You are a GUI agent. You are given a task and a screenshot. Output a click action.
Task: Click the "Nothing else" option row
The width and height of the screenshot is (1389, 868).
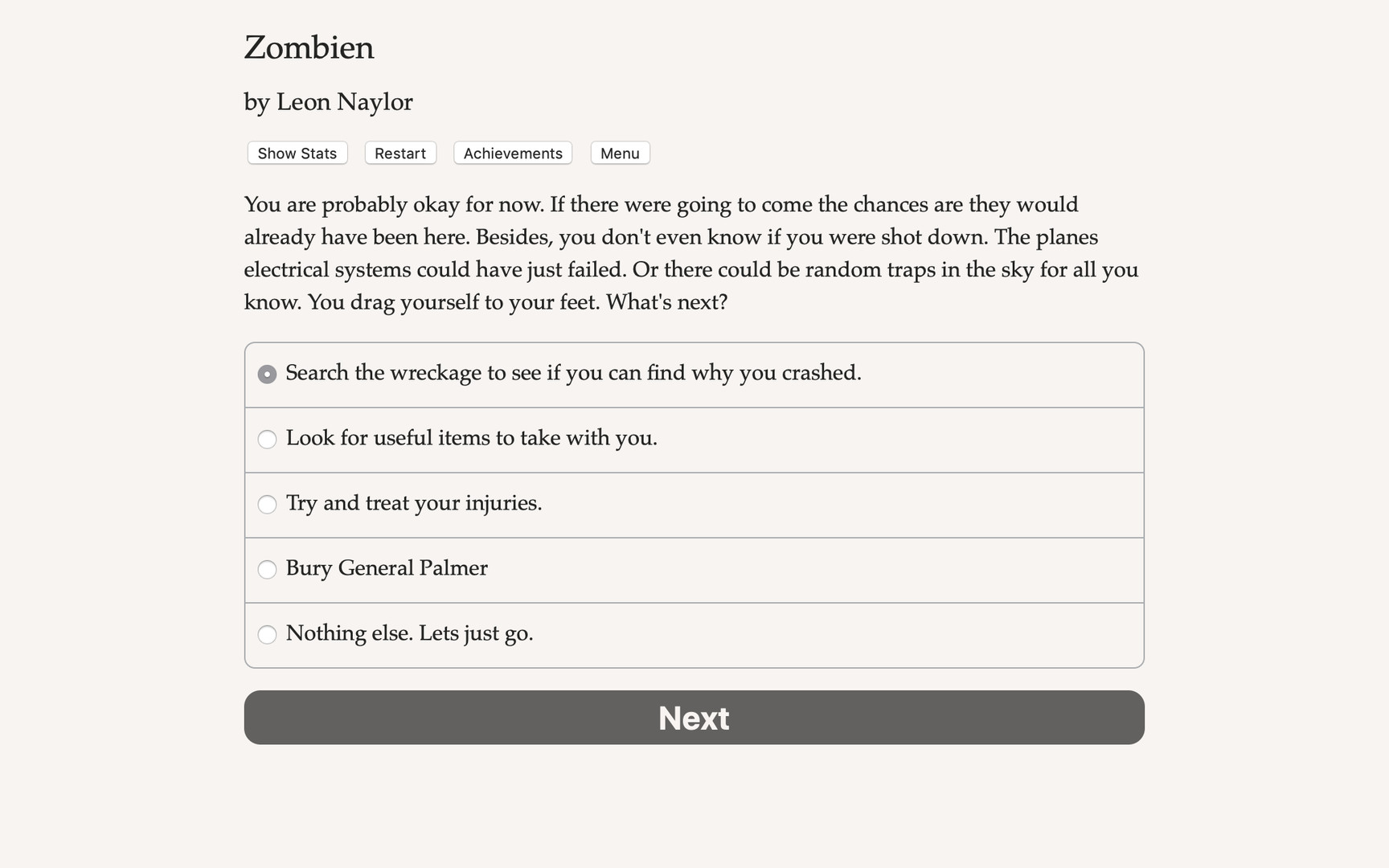point(409,634)
